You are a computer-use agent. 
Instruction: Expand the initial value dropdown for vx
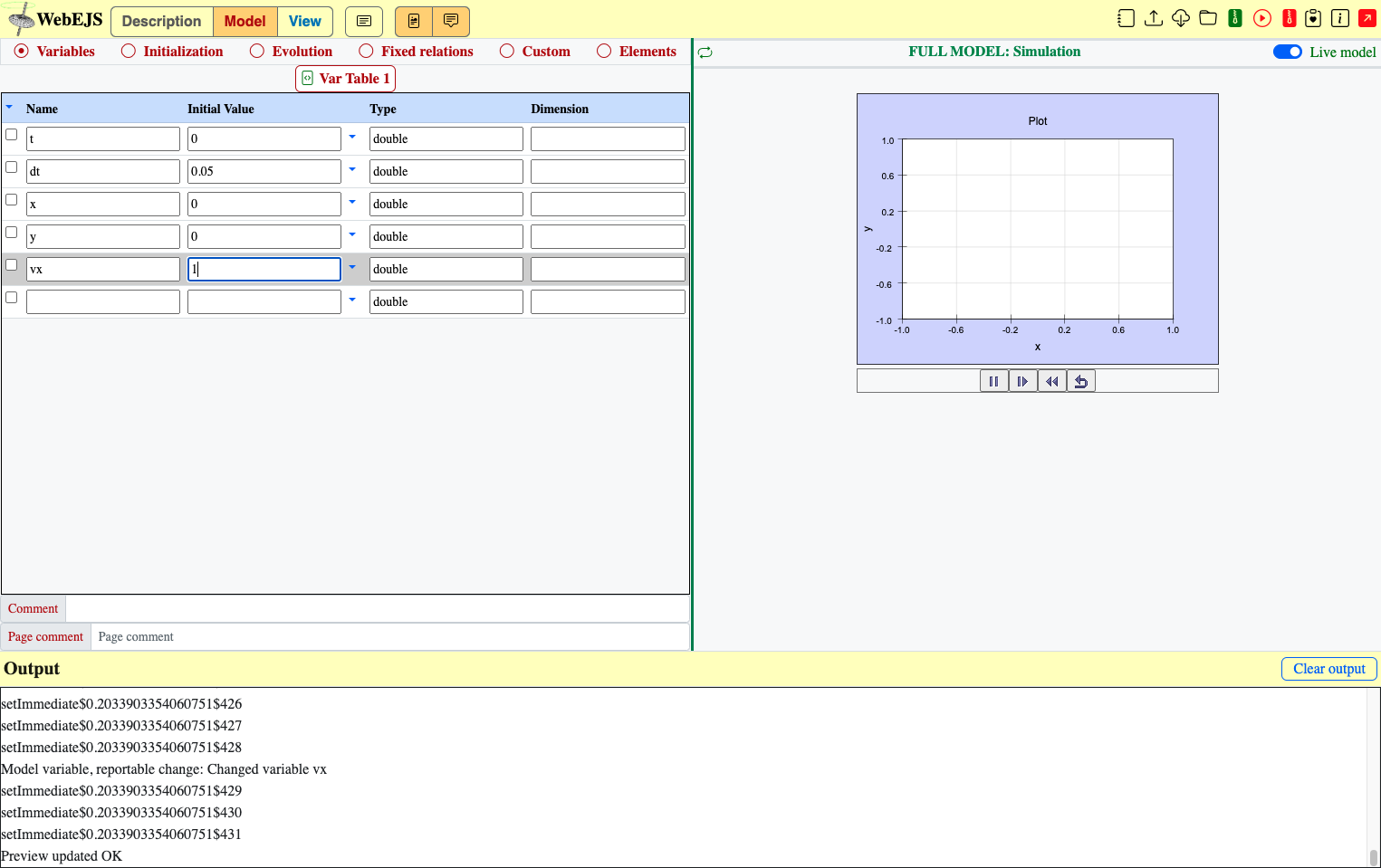tap(352, 268)
